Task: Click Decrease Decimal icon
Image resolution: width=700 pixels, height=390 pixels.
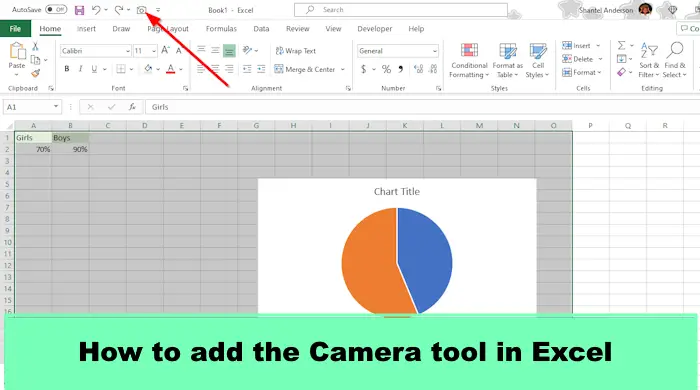Action: click(x=433, y=69)
